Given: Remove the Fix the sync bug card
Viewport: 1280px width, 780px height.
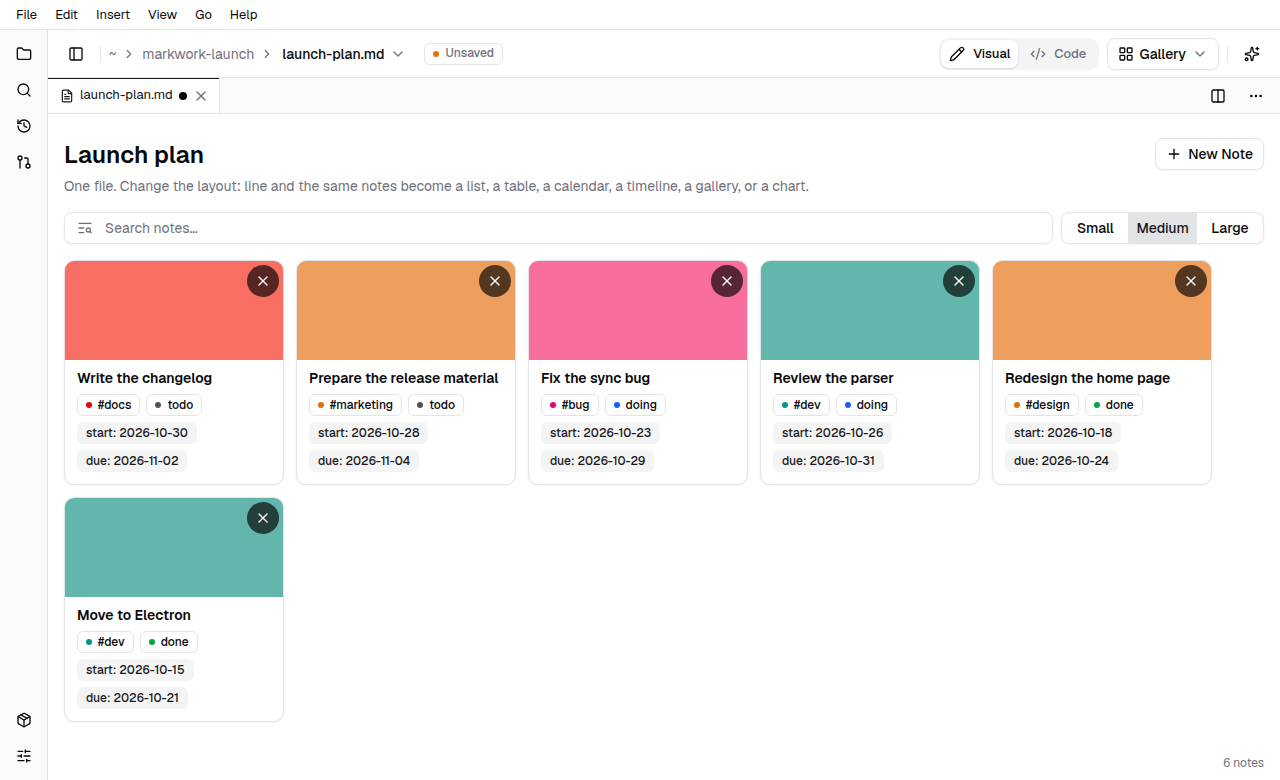Looking at the screenshot, I should click(727, 282).
